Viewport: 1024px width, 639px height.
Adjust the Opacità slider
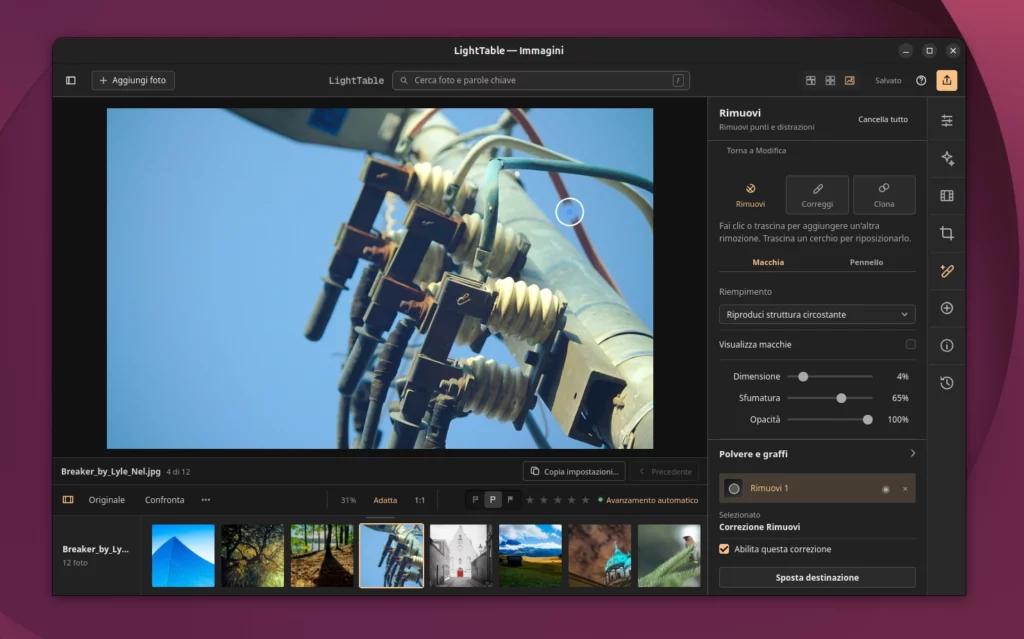click(829, 419)
